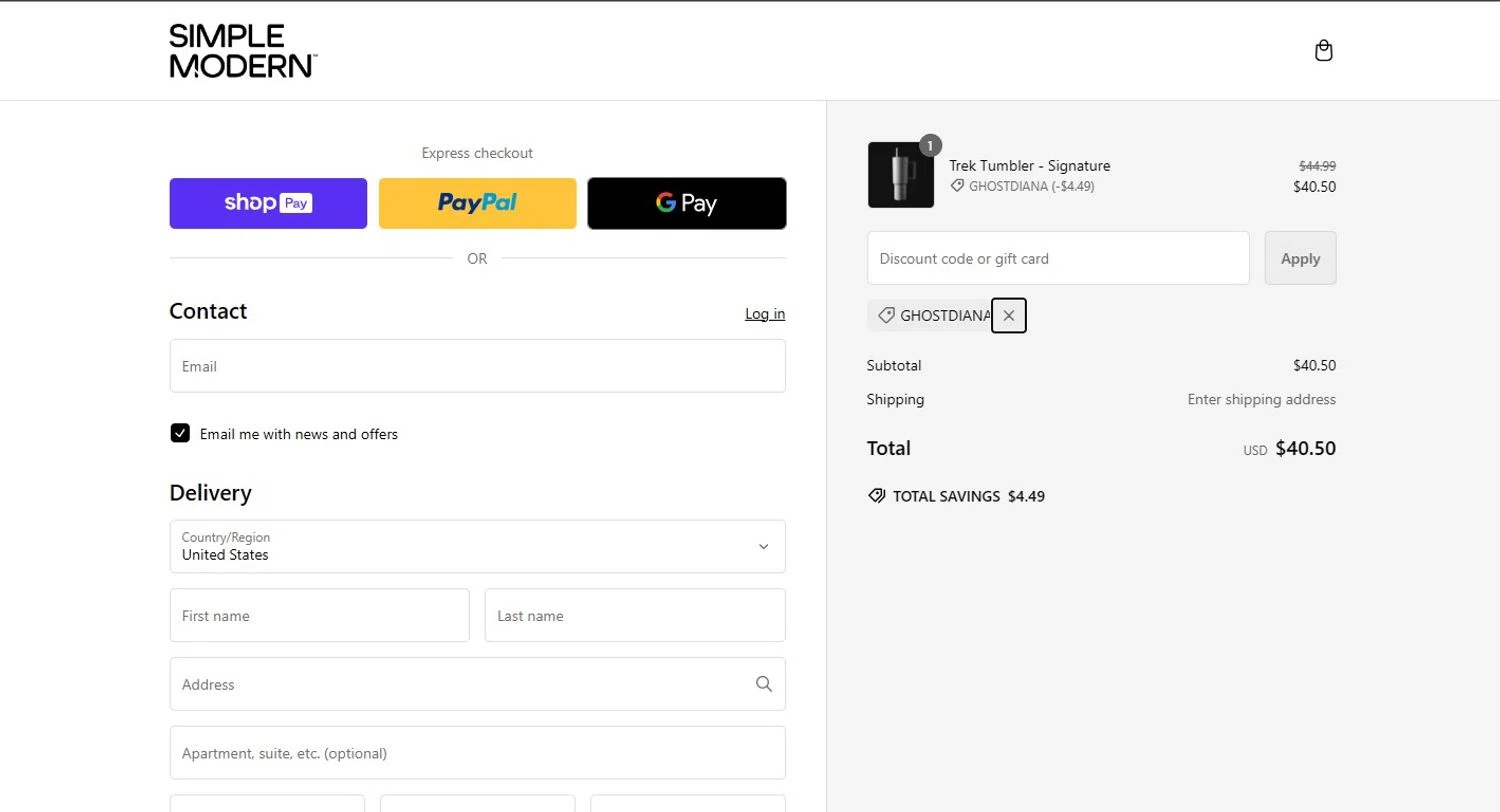The height and width of the screenshot is (812, 1500).
Task: Focus the Apartment, suite, etc. field
Action: click(x=477, y=753)
